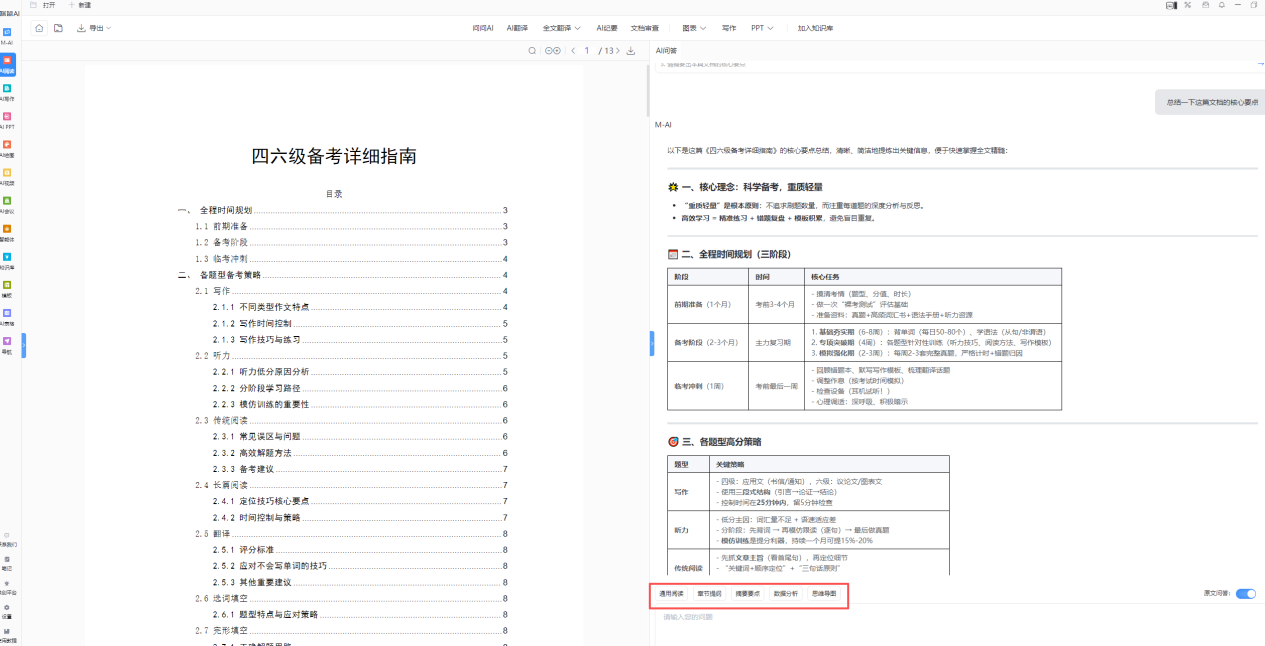Go to the previous page with the left arrow
This screenshot has height=646, width=1265.
pos(572,51)
